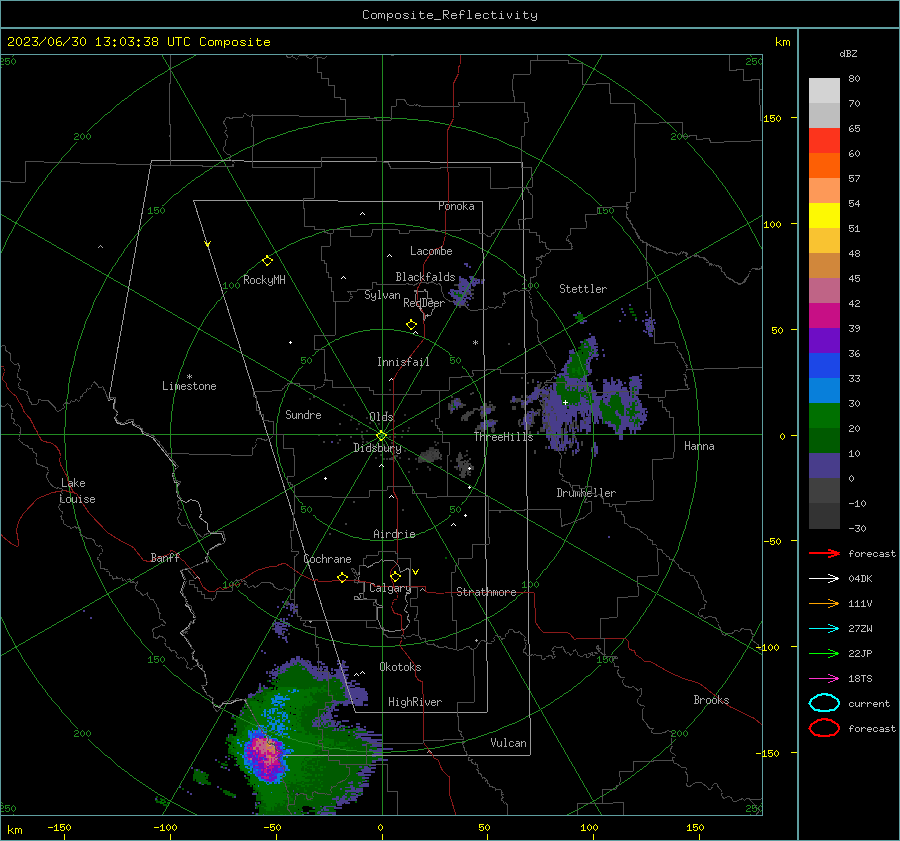Click the intense magenta storm core southwest of Okotoks

point(265,755)
